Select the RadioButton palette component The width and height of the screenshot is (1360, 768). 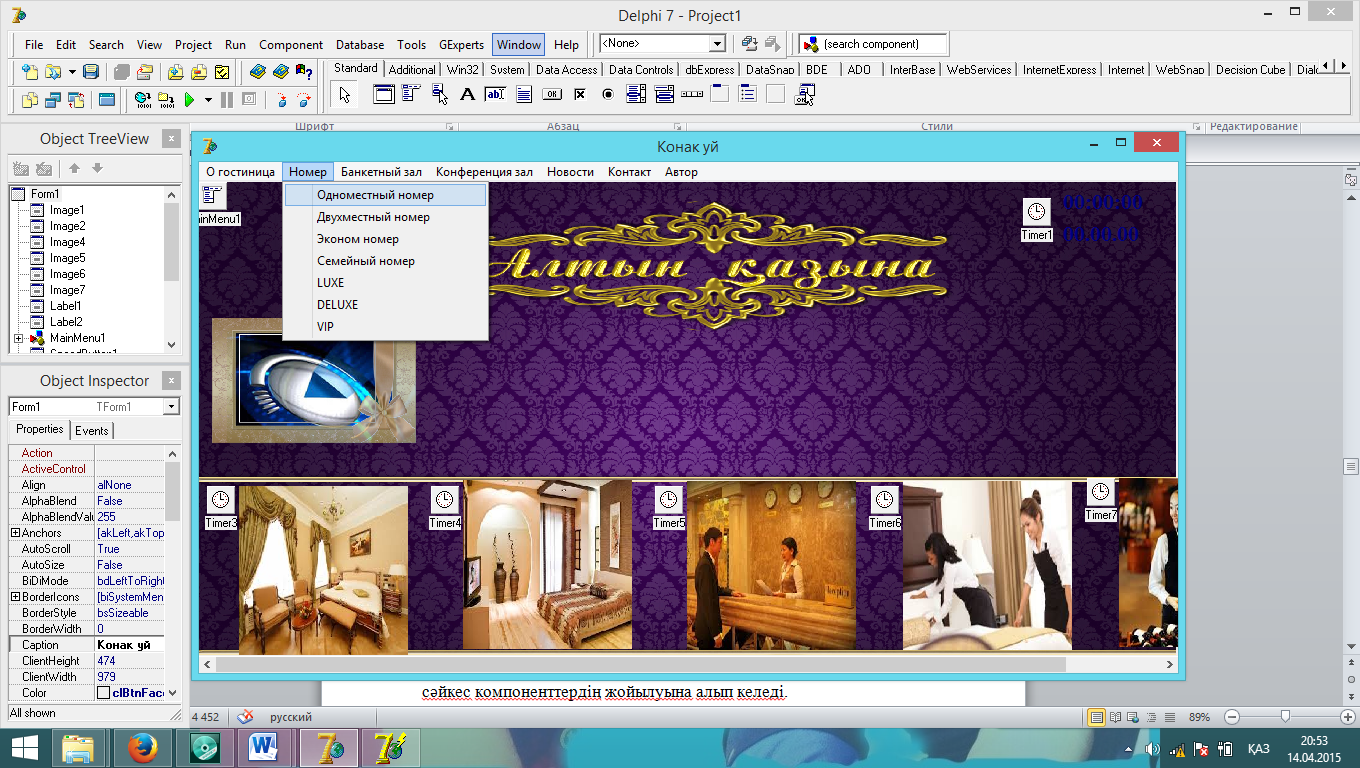coord(607,95)
